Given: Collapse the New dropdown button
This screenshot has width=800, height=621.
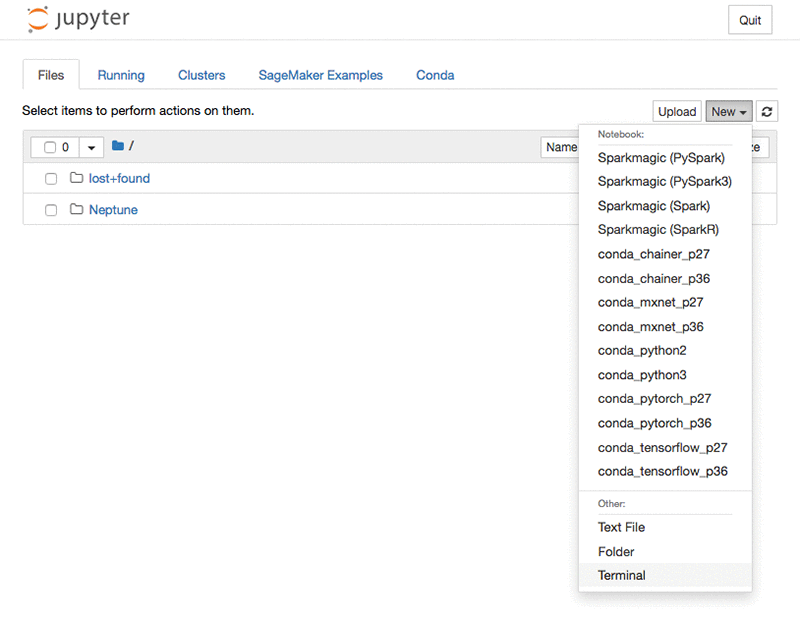Looking at the screenshot, I should [729, 111].
